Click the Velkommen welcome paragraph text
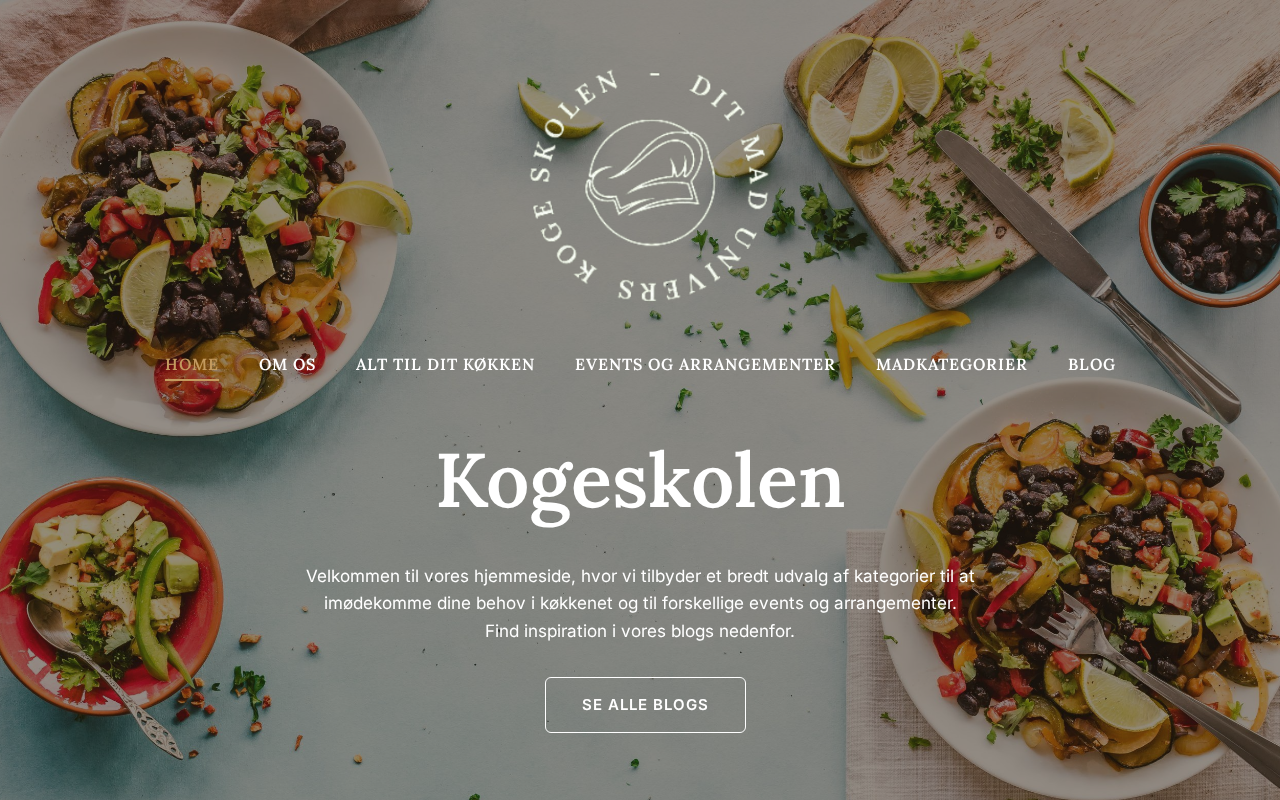 coord(640,603)
